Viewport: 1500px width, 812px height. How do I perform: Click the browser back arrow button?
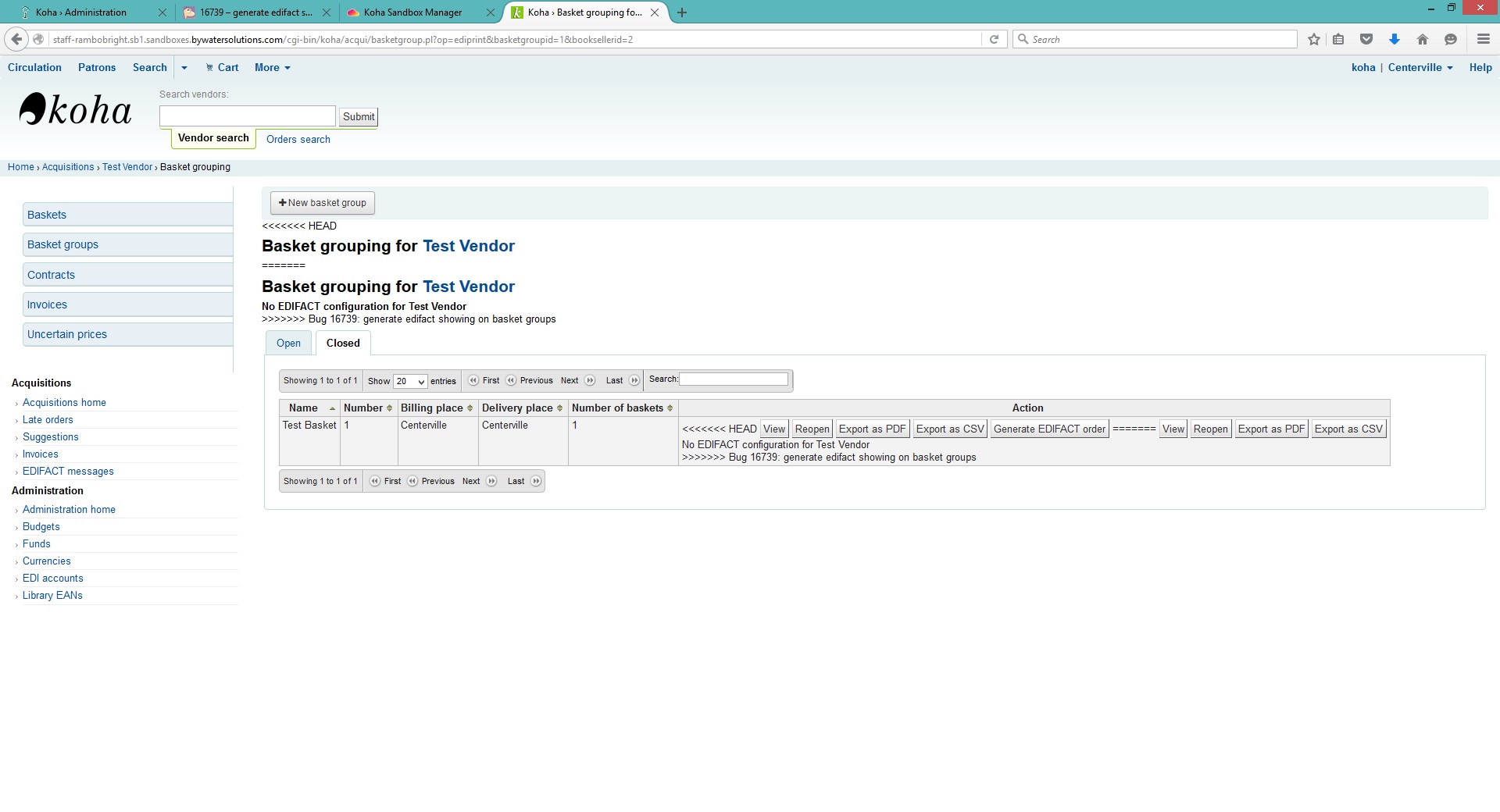16,39
